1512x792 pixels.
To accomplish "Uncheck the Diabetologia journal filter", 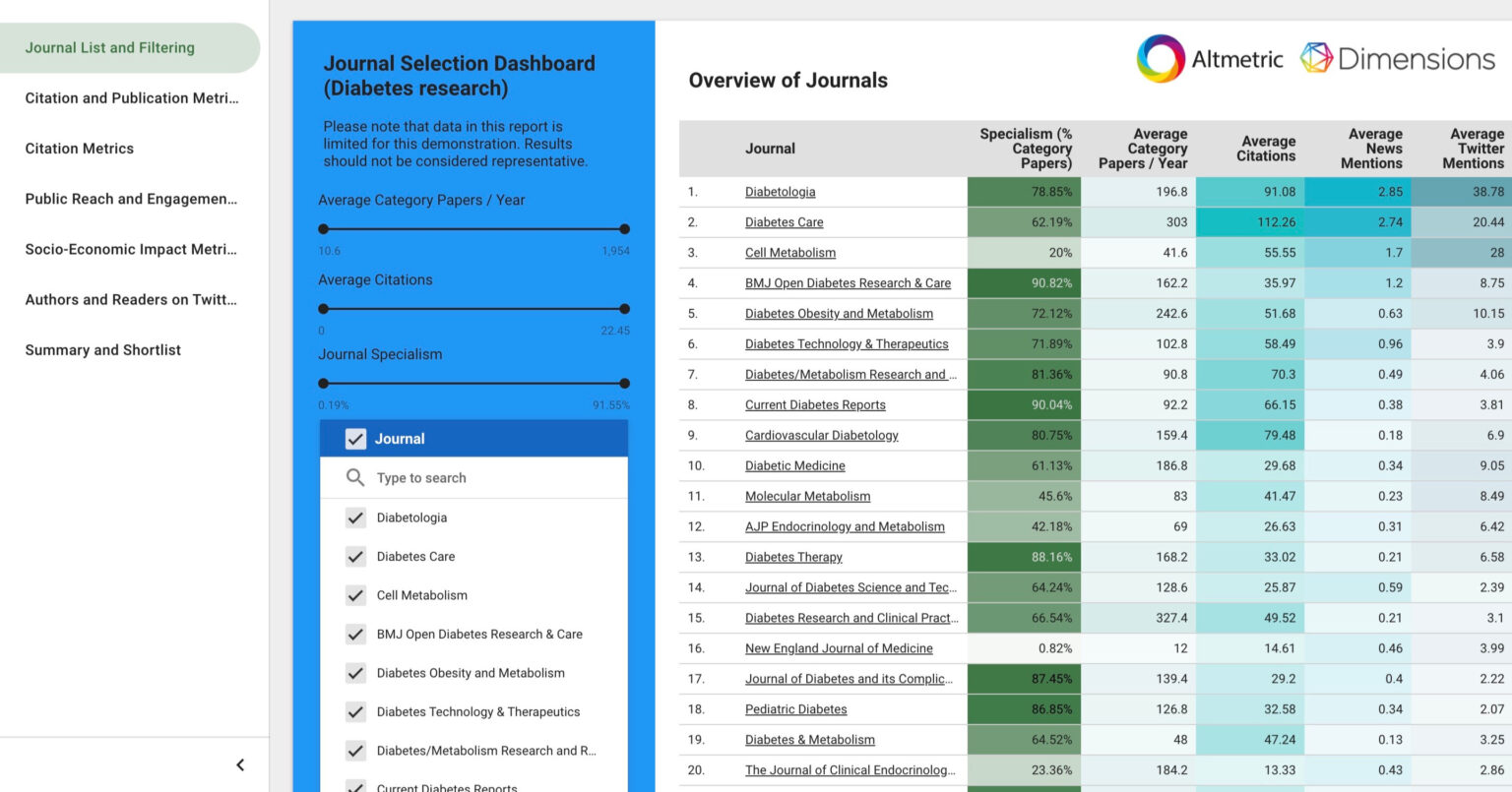I will [x=355, y=518].
